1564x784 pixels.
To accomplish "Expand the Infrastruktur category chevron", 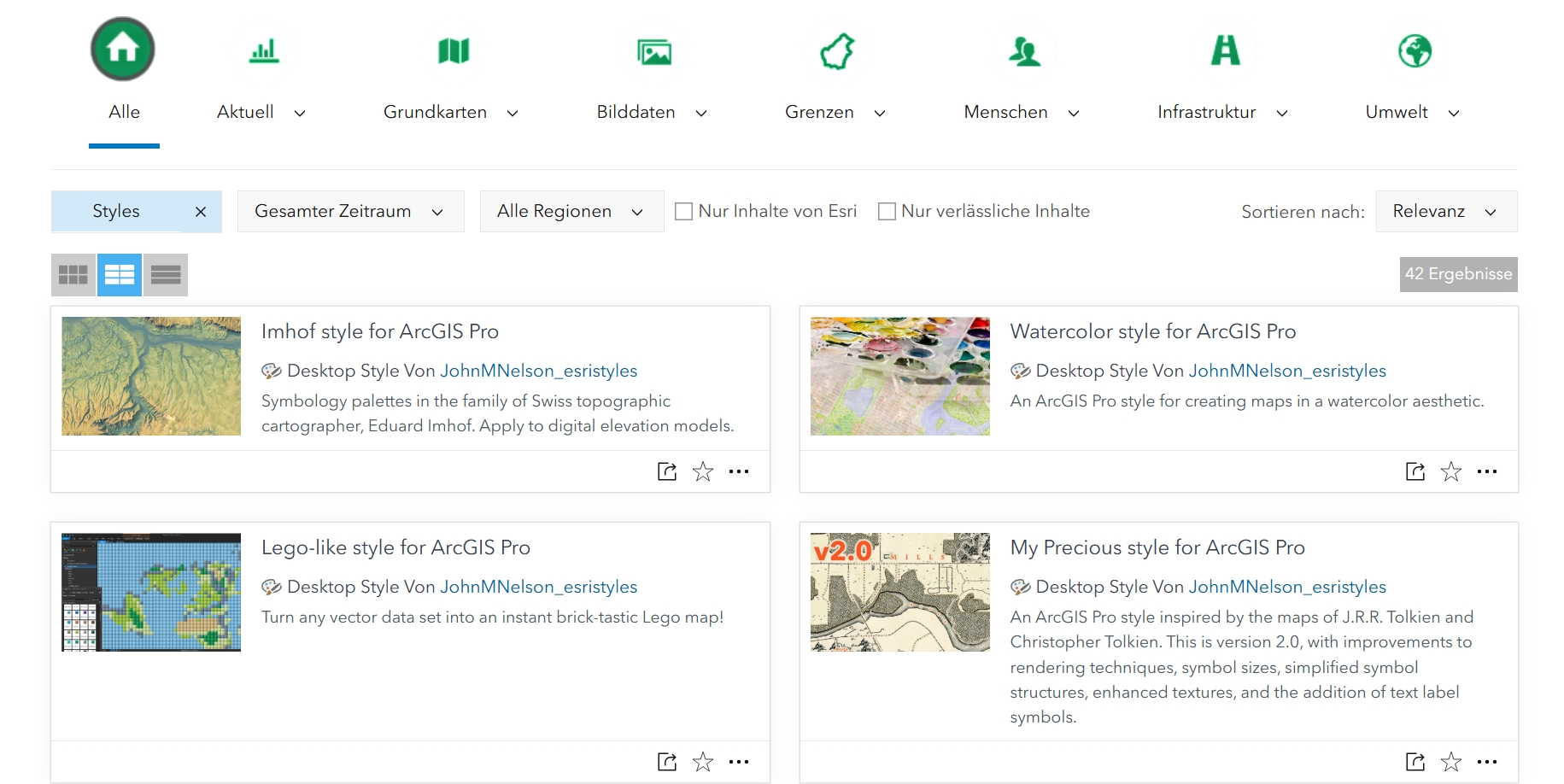I will [1282, 113].
